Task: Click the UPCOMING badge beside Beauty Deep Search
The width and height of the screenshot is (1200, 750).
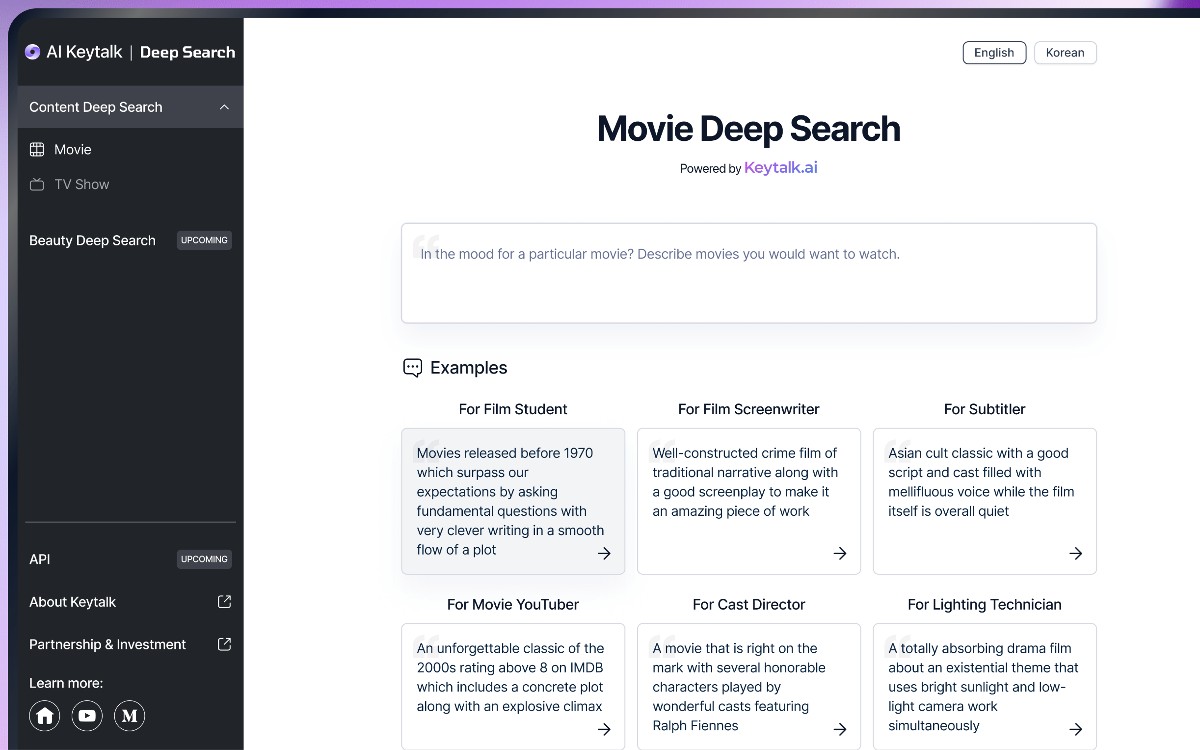Action: click(x=204, y=240)
